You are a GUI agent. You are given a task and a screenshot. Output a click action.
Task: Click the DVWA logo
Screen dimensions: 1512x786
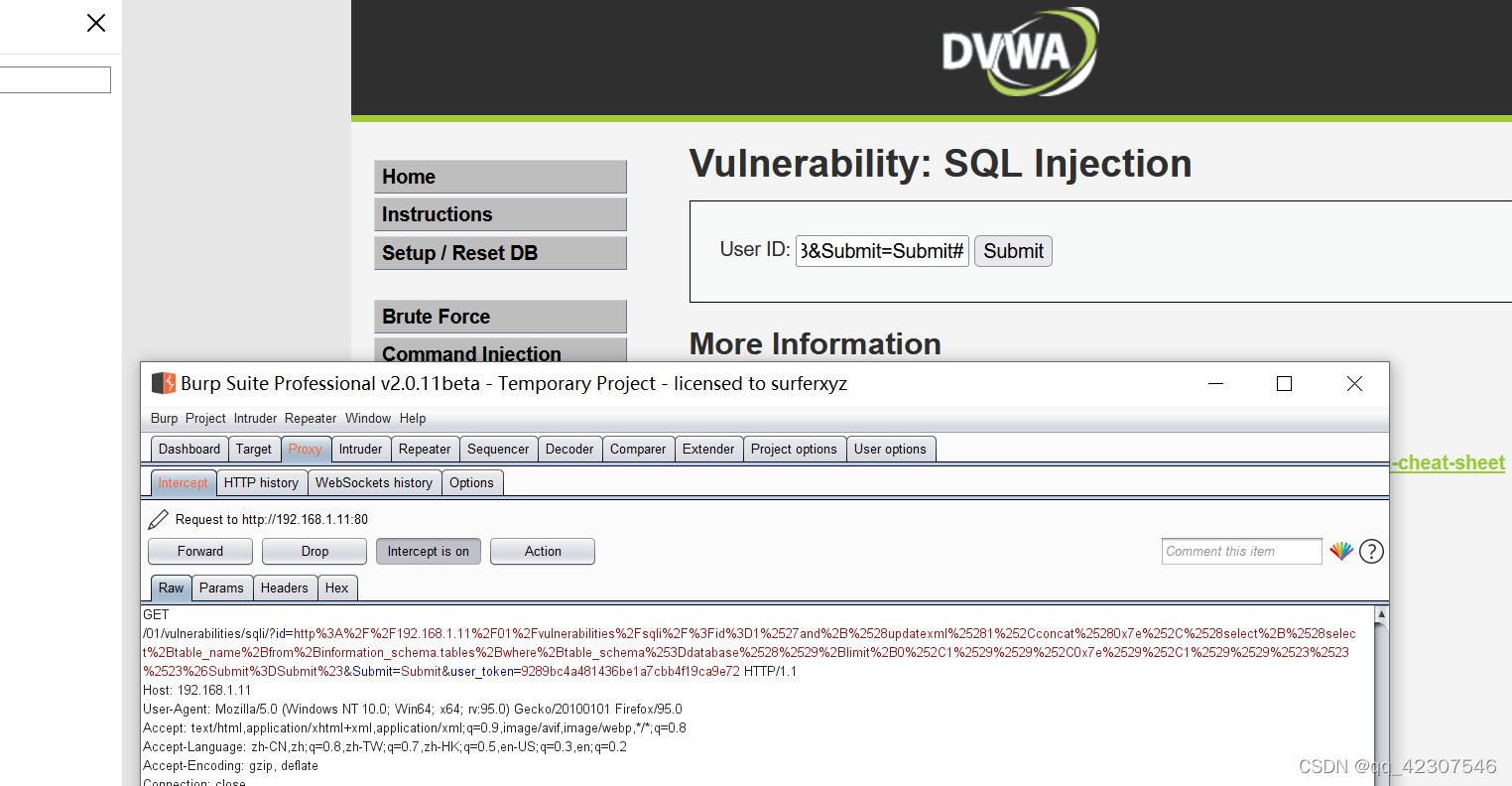[1021, 52]
